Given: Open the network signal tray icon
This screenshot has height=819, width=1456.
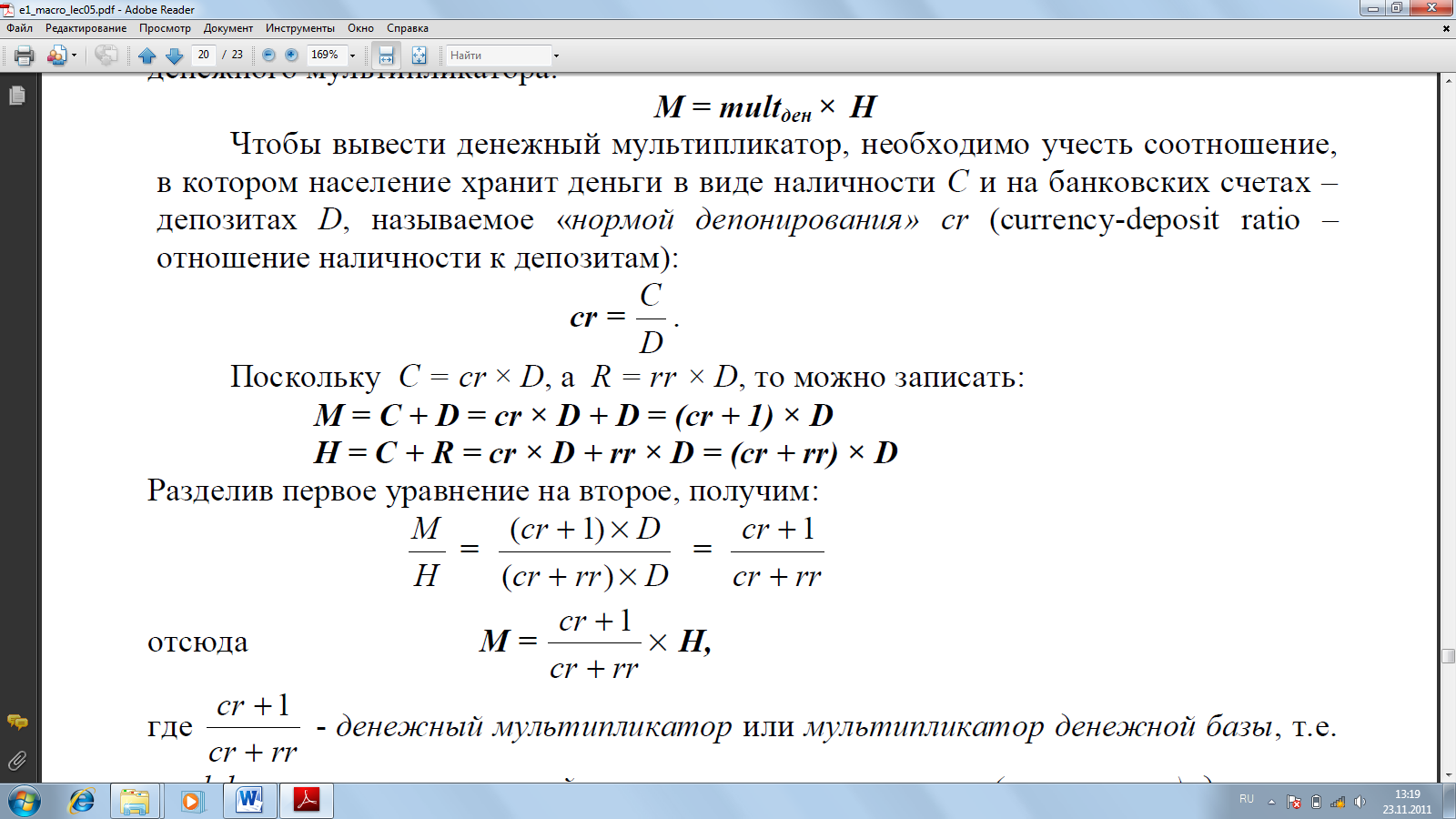Looking at the screenshot, I should pos(1338,802).
